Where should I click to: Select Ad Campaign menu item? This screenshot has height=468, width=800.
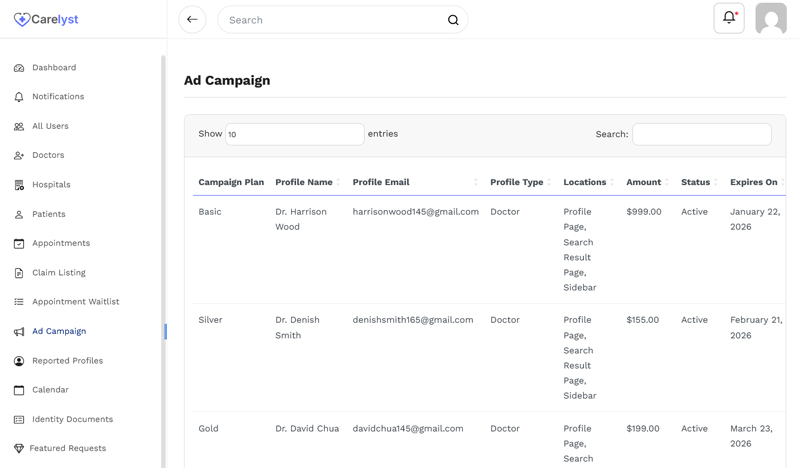[59, 331]
